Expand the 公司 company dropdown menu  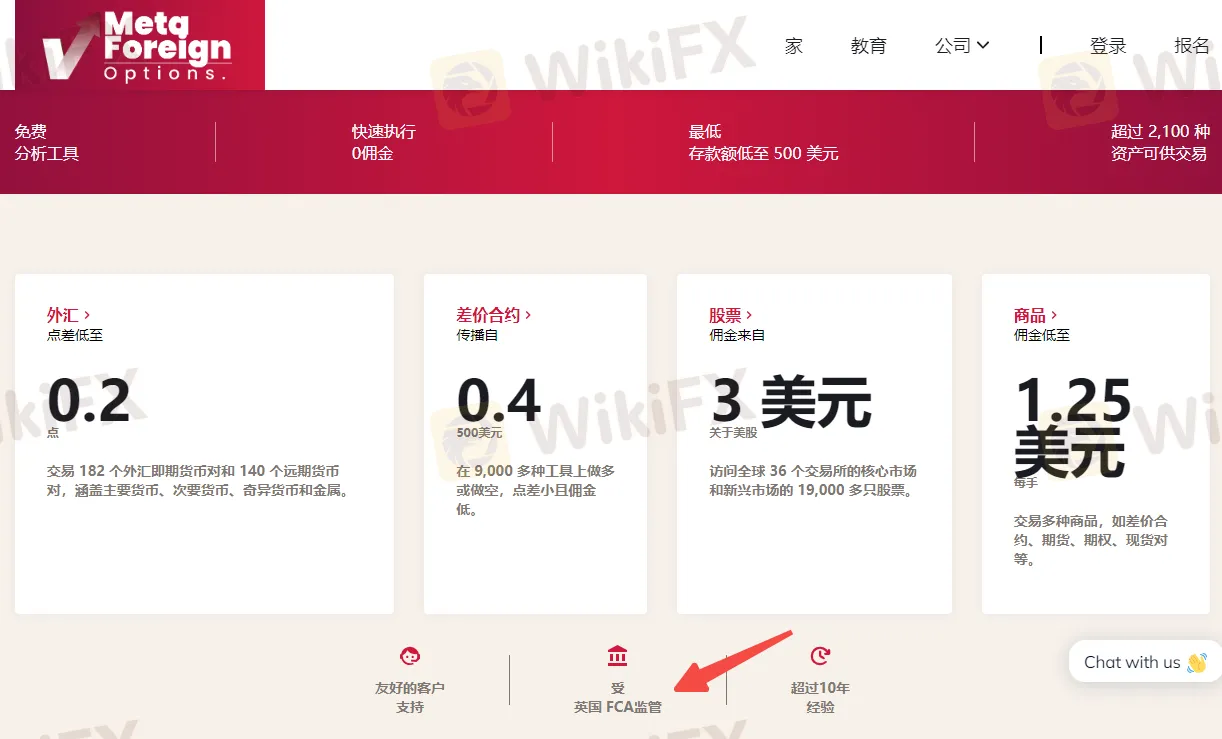(x=962, y=45)
